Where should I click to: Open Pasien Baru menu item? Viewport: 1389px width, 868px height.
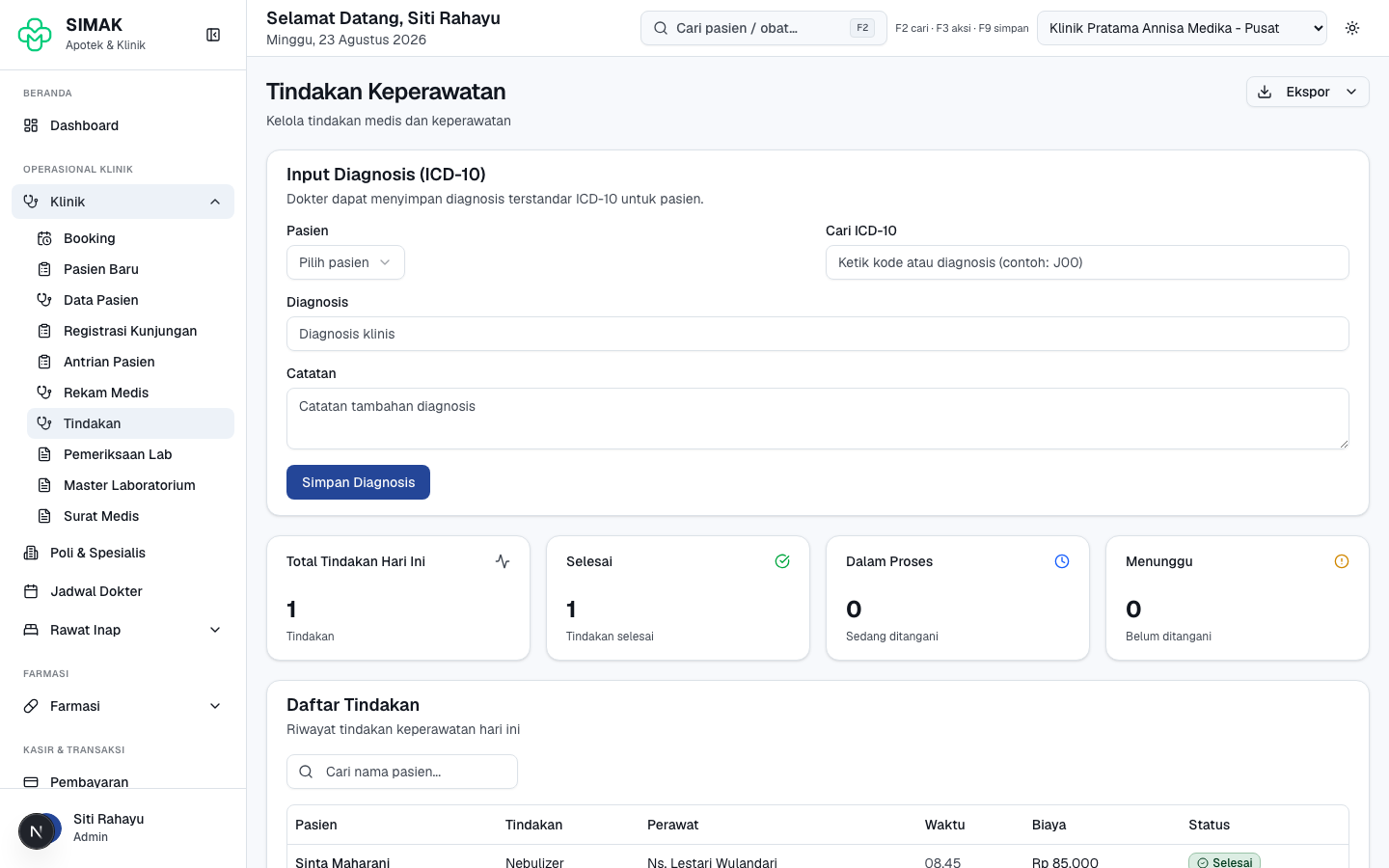(130, 269)
